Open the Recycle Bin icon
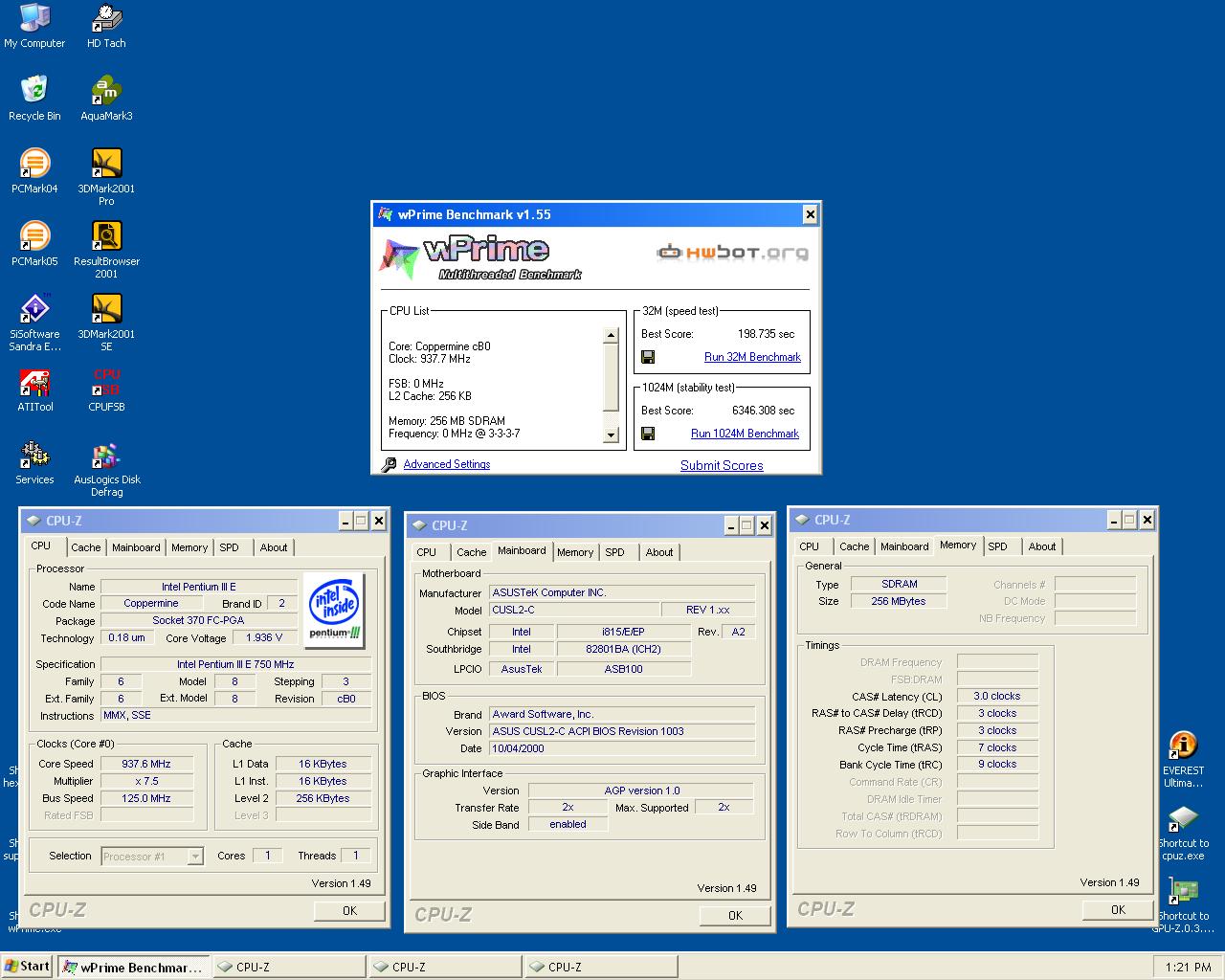 (x=34, y=99)
